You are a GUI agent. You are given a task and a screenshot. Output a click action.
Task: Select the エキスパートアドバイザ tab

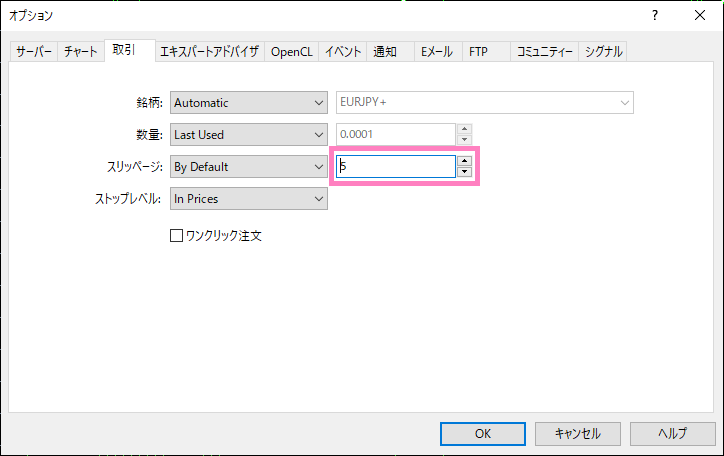click(x=210, y=52)
